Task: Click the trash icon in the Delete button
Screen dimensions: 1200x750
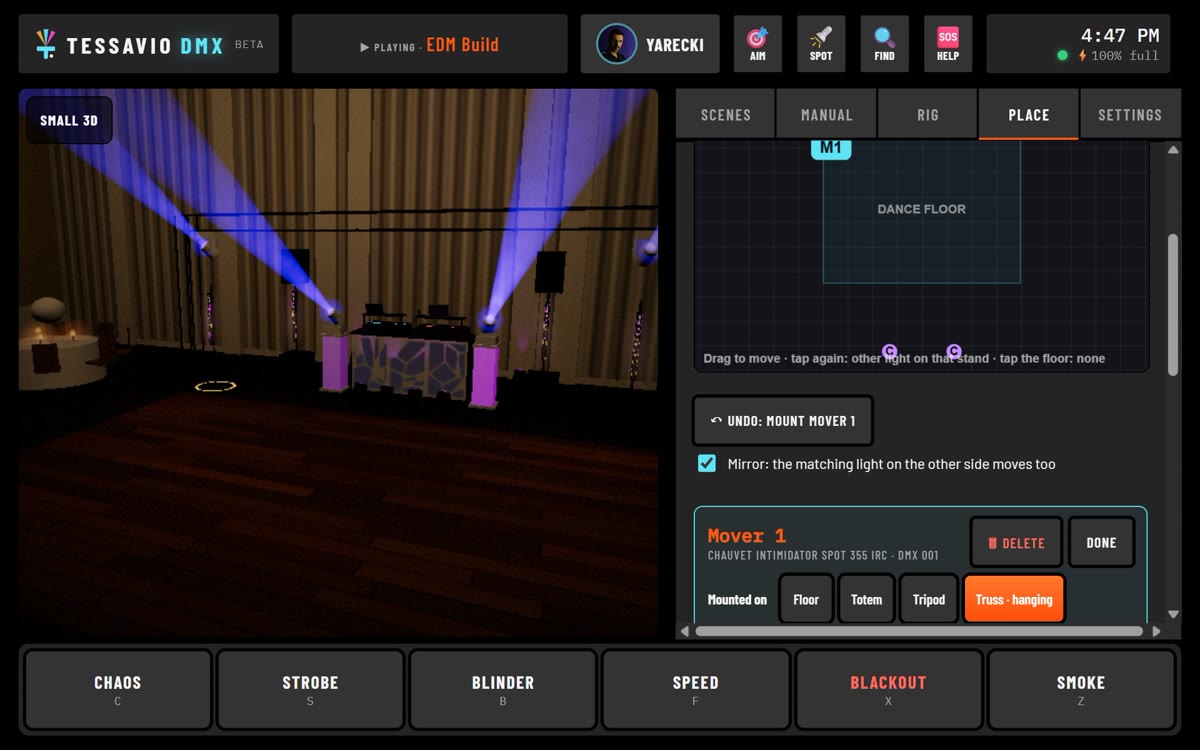Action: click(992, 543)
